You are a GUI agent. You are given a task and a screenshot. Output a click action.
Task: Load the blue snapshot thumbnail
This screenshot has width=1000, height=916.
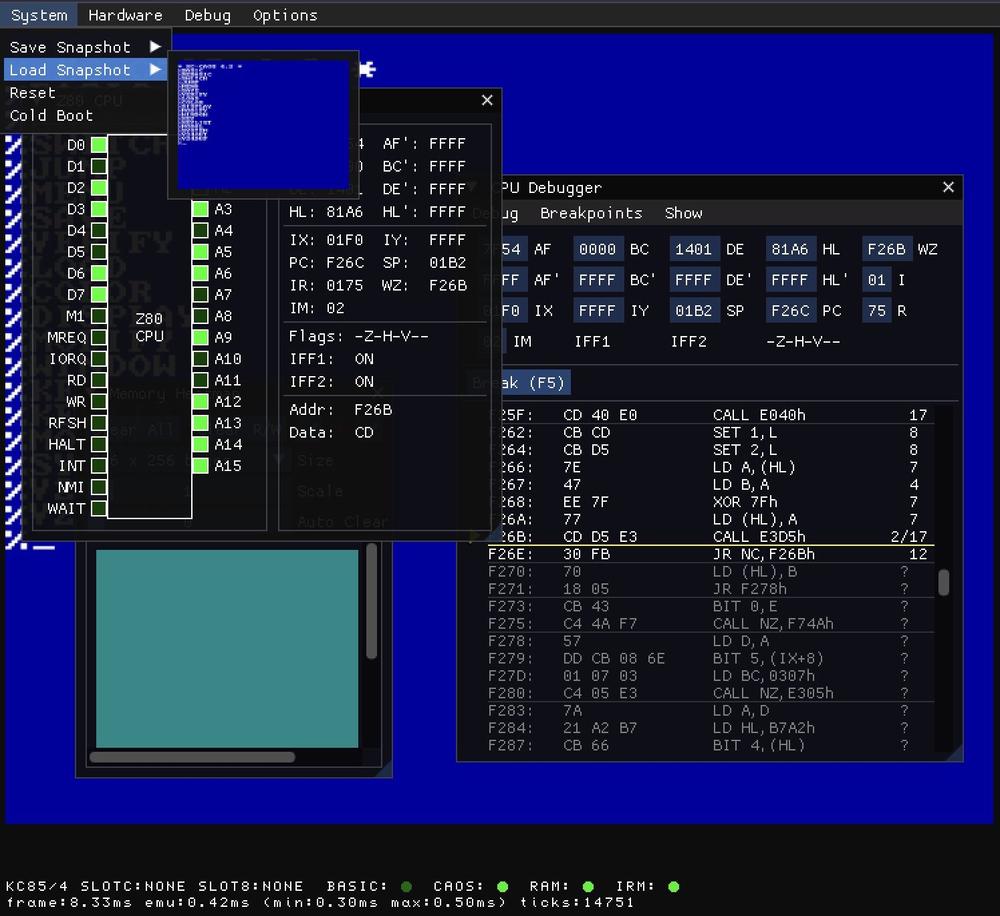point(263,124)
